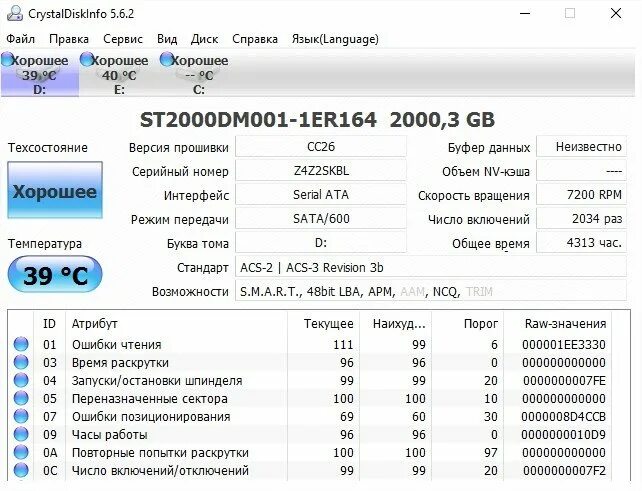Open the Справка menu
The image size is (642, 491).
coord(255,39)
